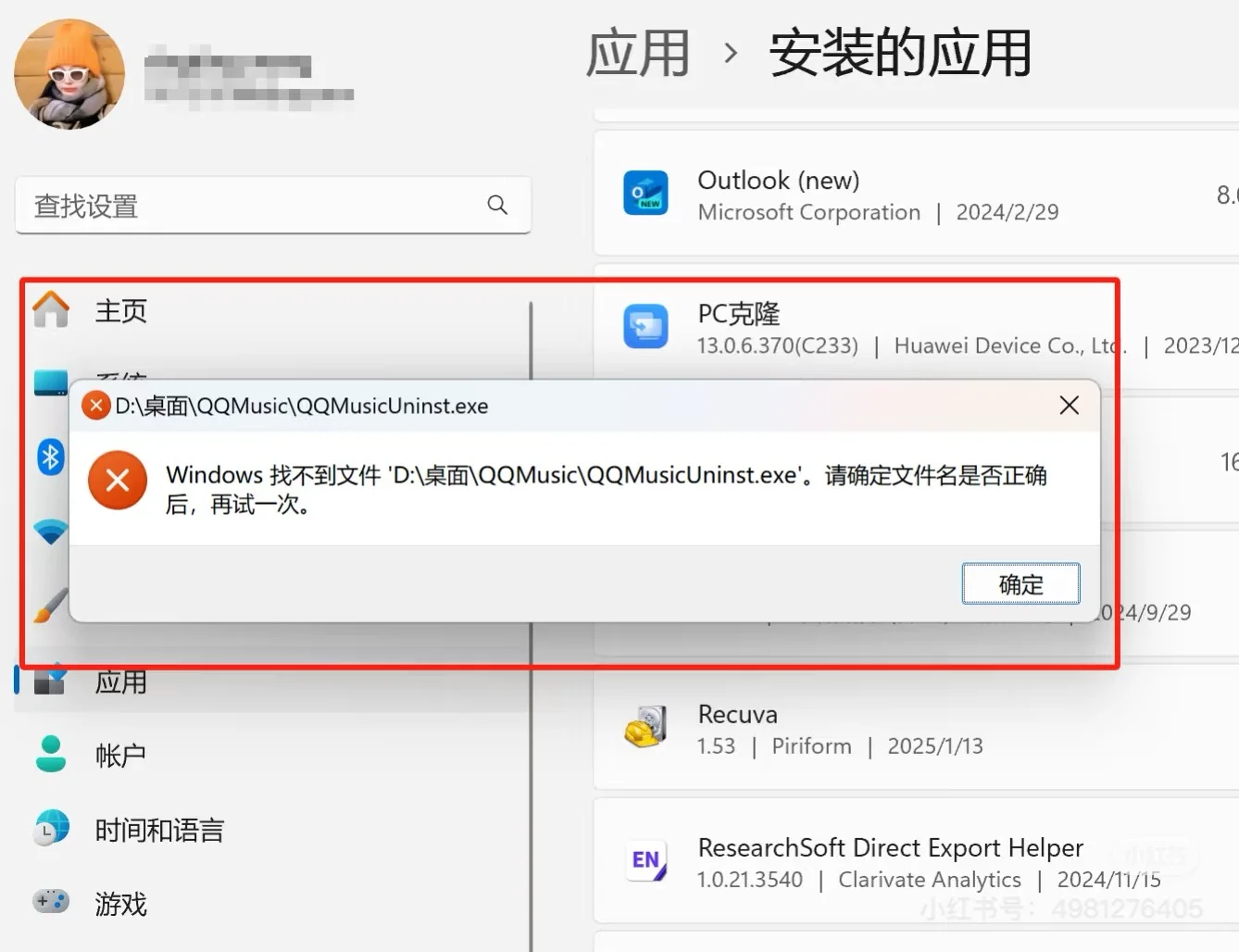This screenshot has width=1239, height=952.
Task: Click the red error icon in dialog
Action: (117, 480)
